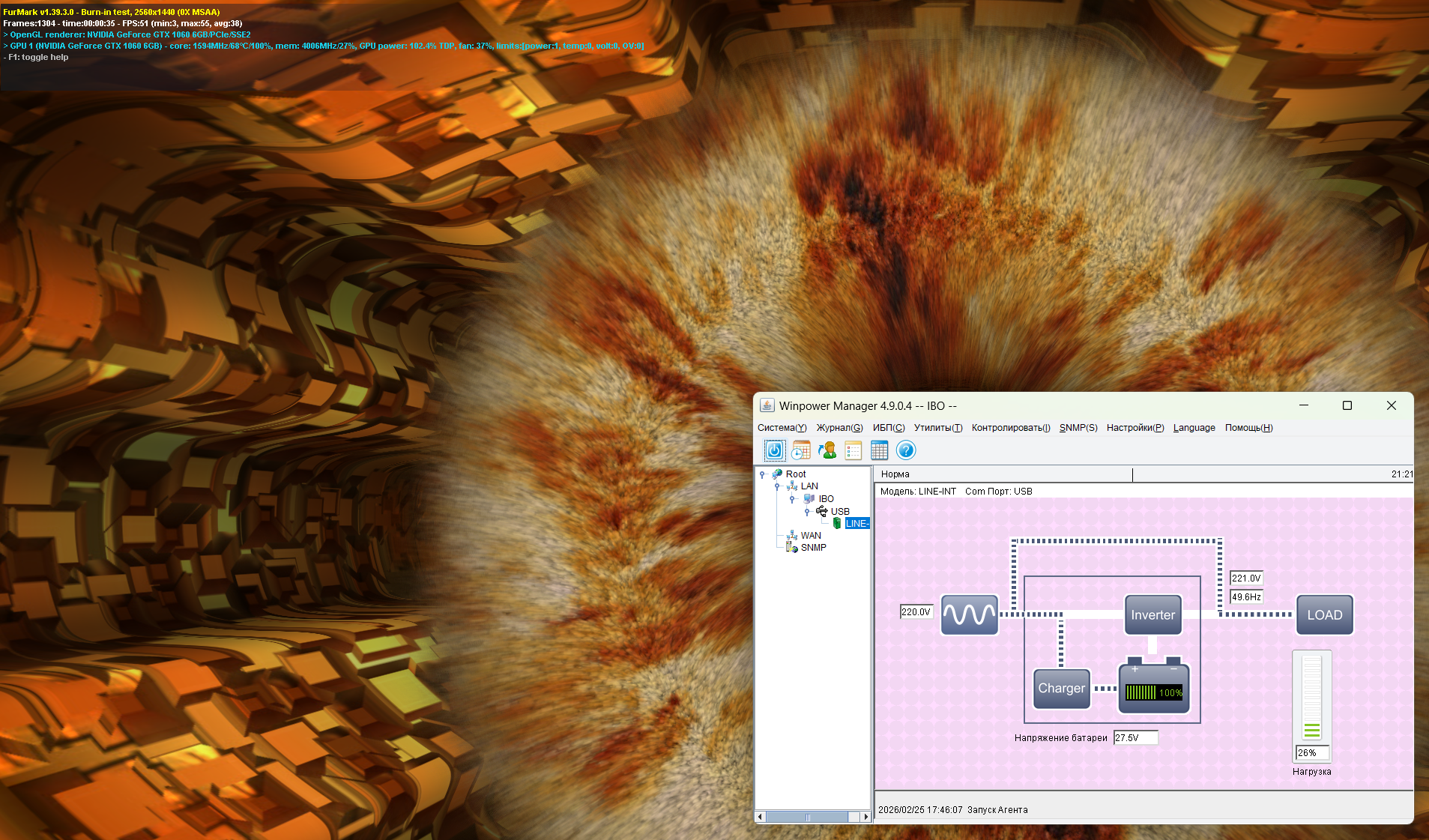1429x840 pixels.
Task: Click the battery 100% icon in diagram
Action: click(x=1154, y=688)
